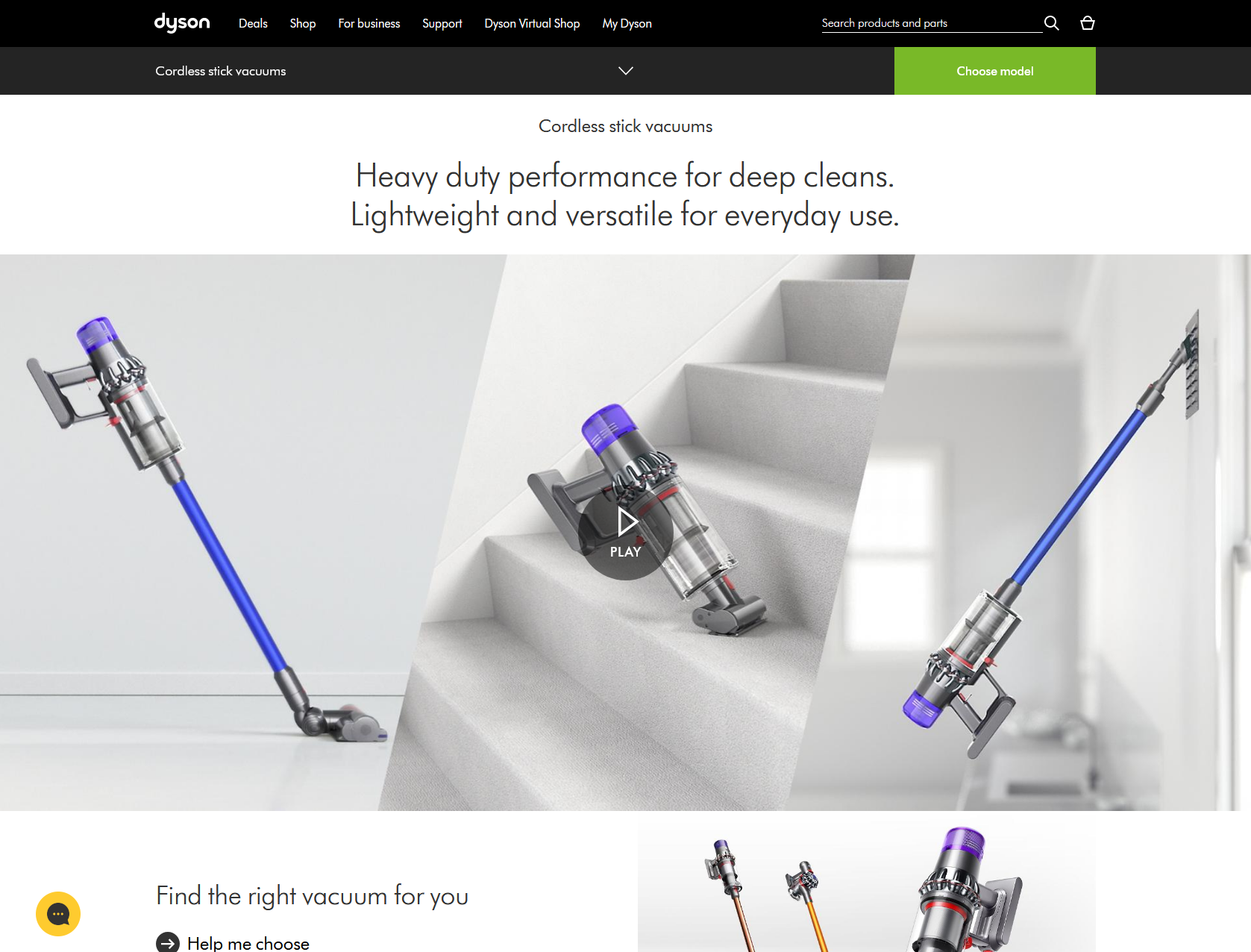
Task: Click the Dyson logo
Action: pos(182,23)
